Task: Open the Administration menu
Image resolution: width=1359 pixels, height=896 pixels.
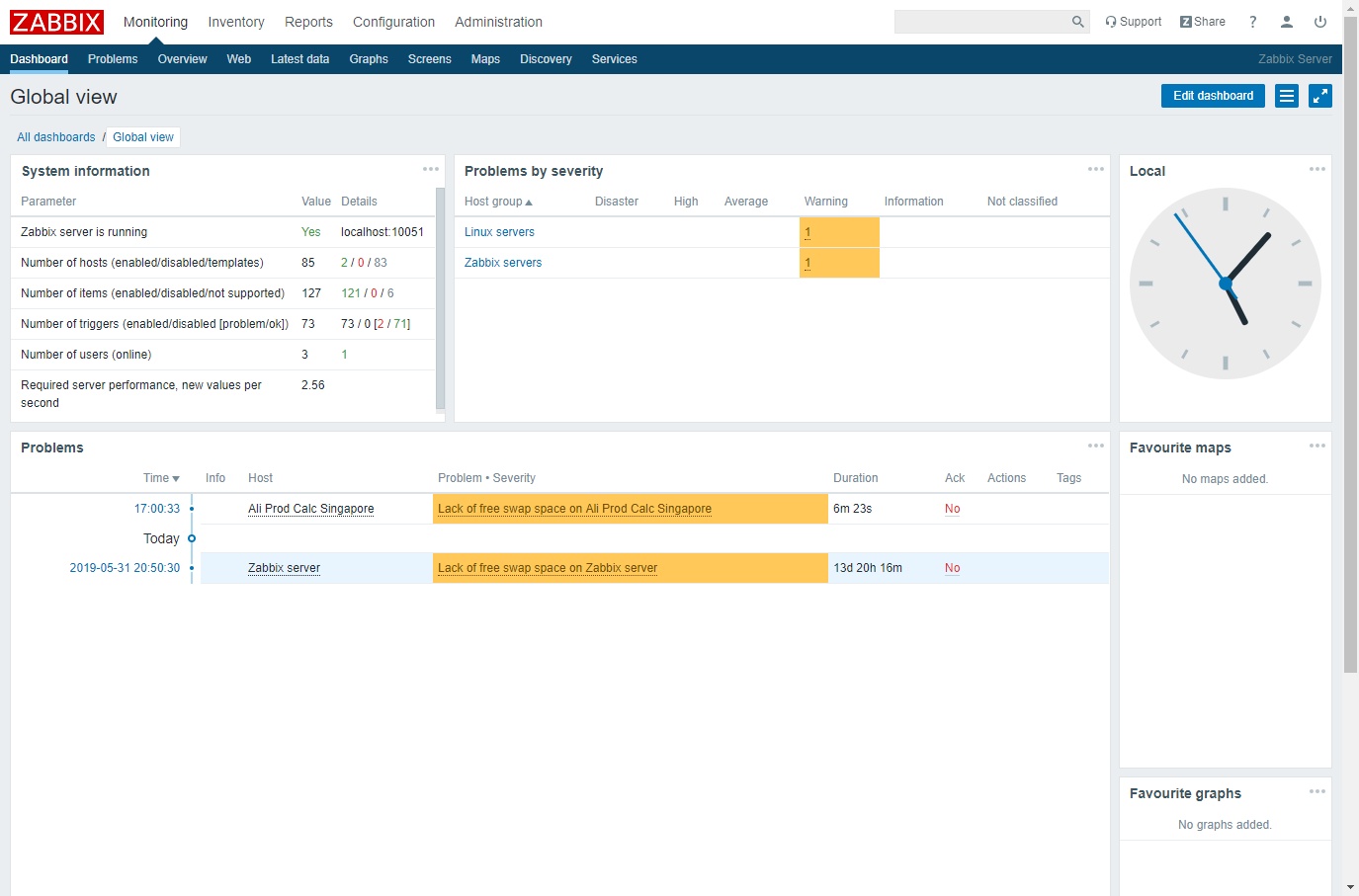Action: (498, 22)
